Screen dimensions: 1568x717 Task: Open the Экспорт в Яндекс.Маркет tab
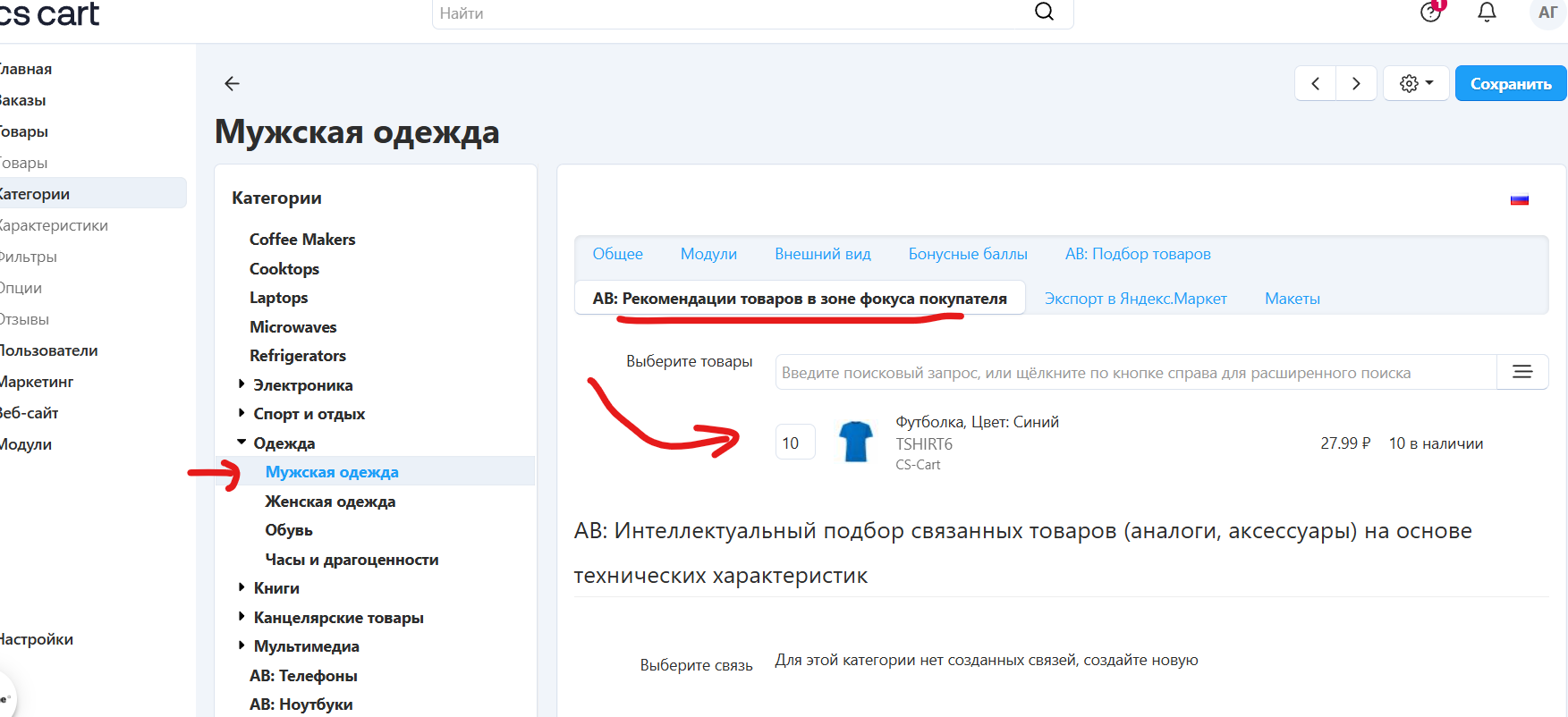click(x=1135, y=299)
